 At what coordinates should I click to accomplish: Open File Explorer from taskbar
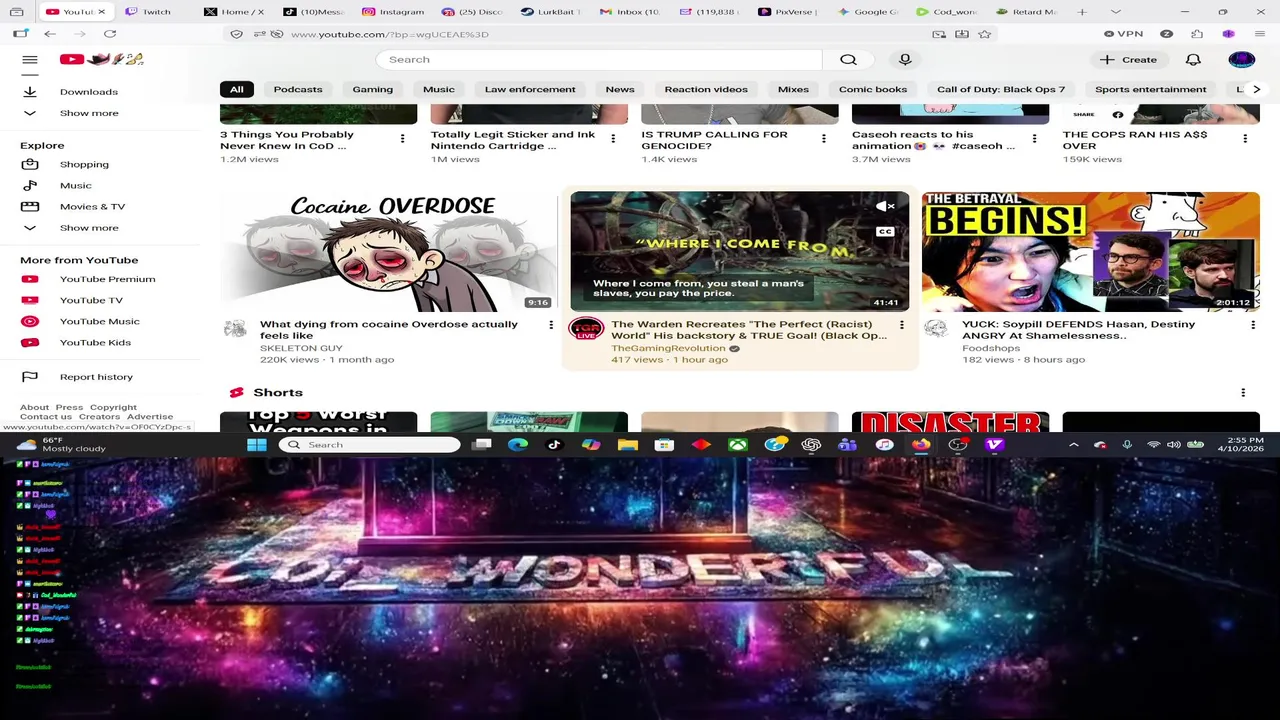pyautogui.click(x=628, y=445)
